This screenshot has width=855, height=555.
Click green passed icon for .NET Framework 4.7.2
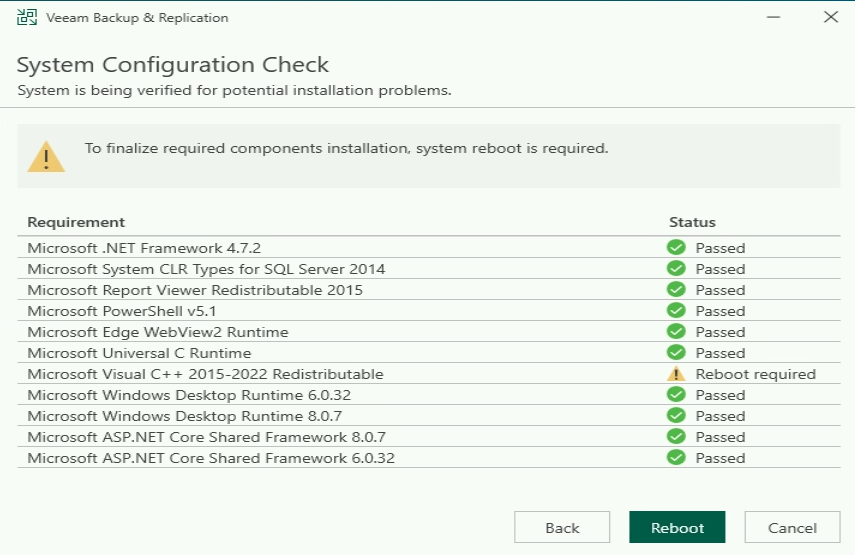pos(677,248)
